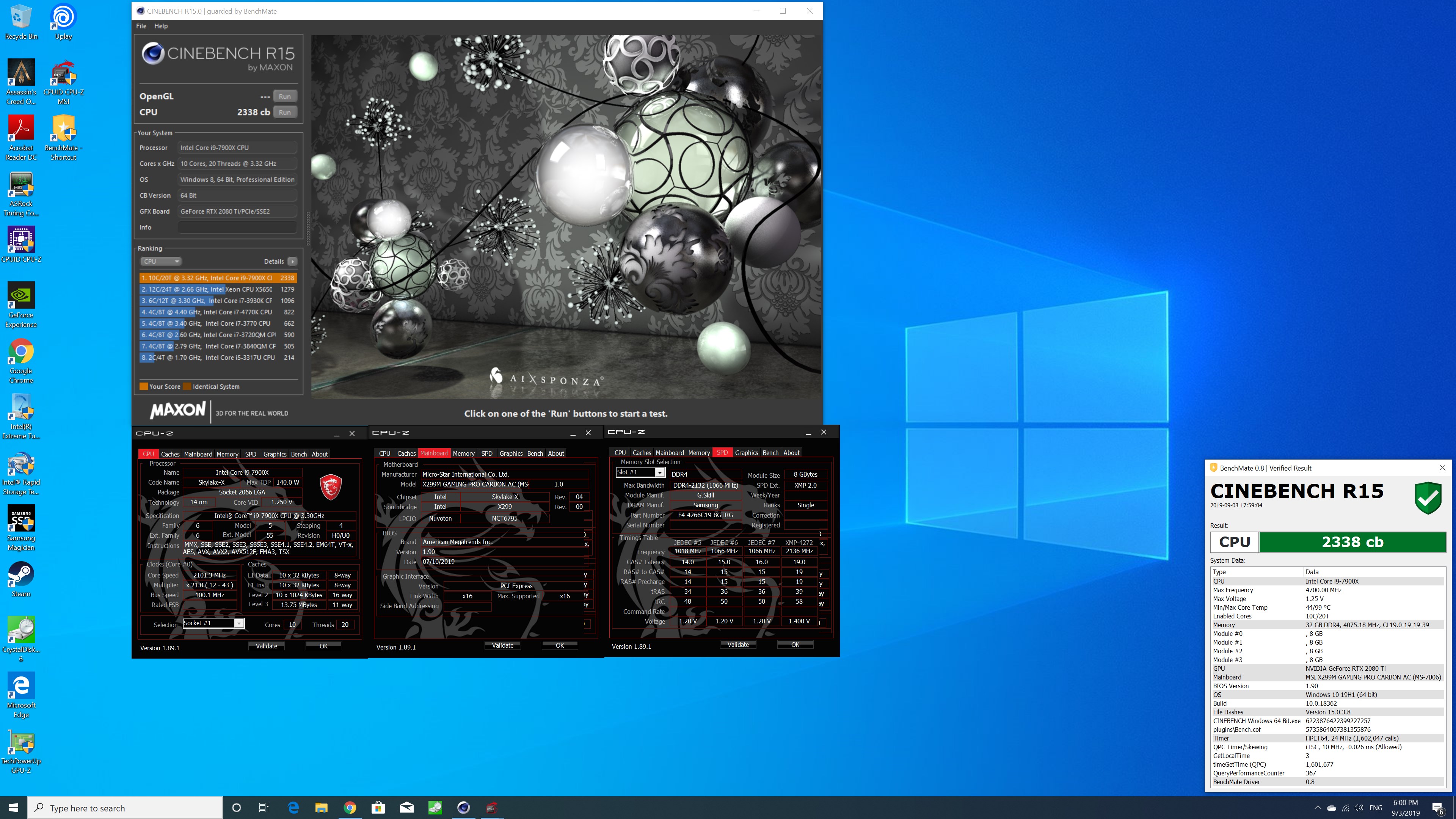Select ranking entry Core i7-4770K
The height and width of the screenshot is (819, 1456).
tap(218, 312)
